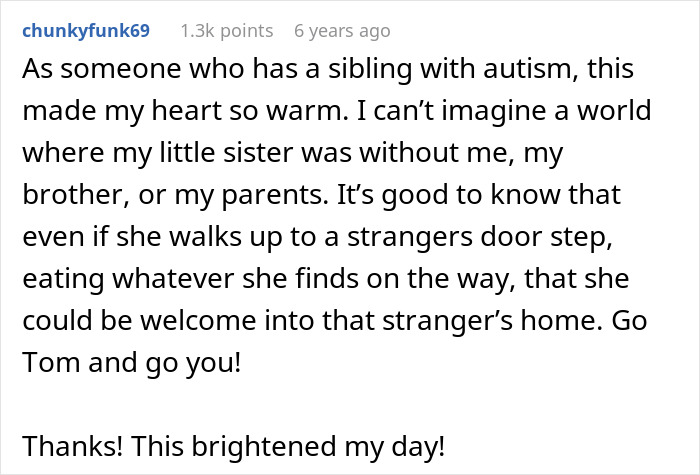Click the 1.3k points score

pyautogui.click(x=227, y=31)
